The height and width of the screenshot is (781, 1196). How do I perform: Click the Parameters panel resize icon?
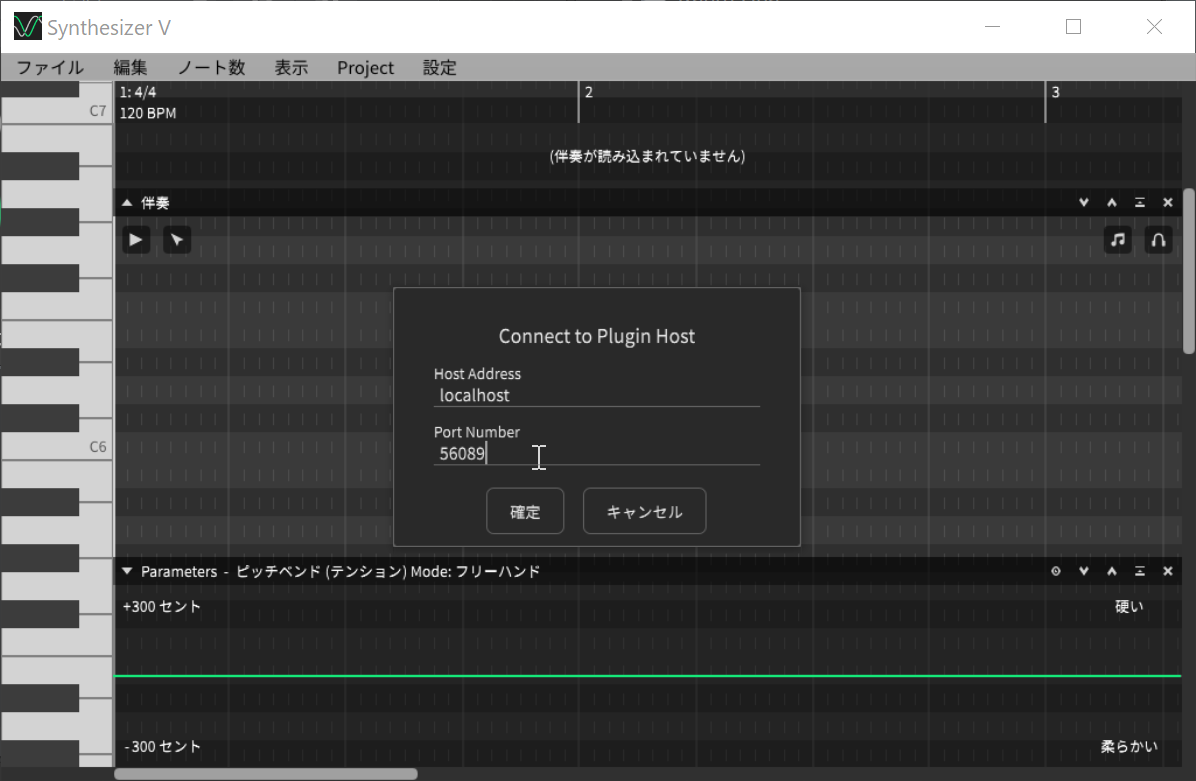(1140, 571)
